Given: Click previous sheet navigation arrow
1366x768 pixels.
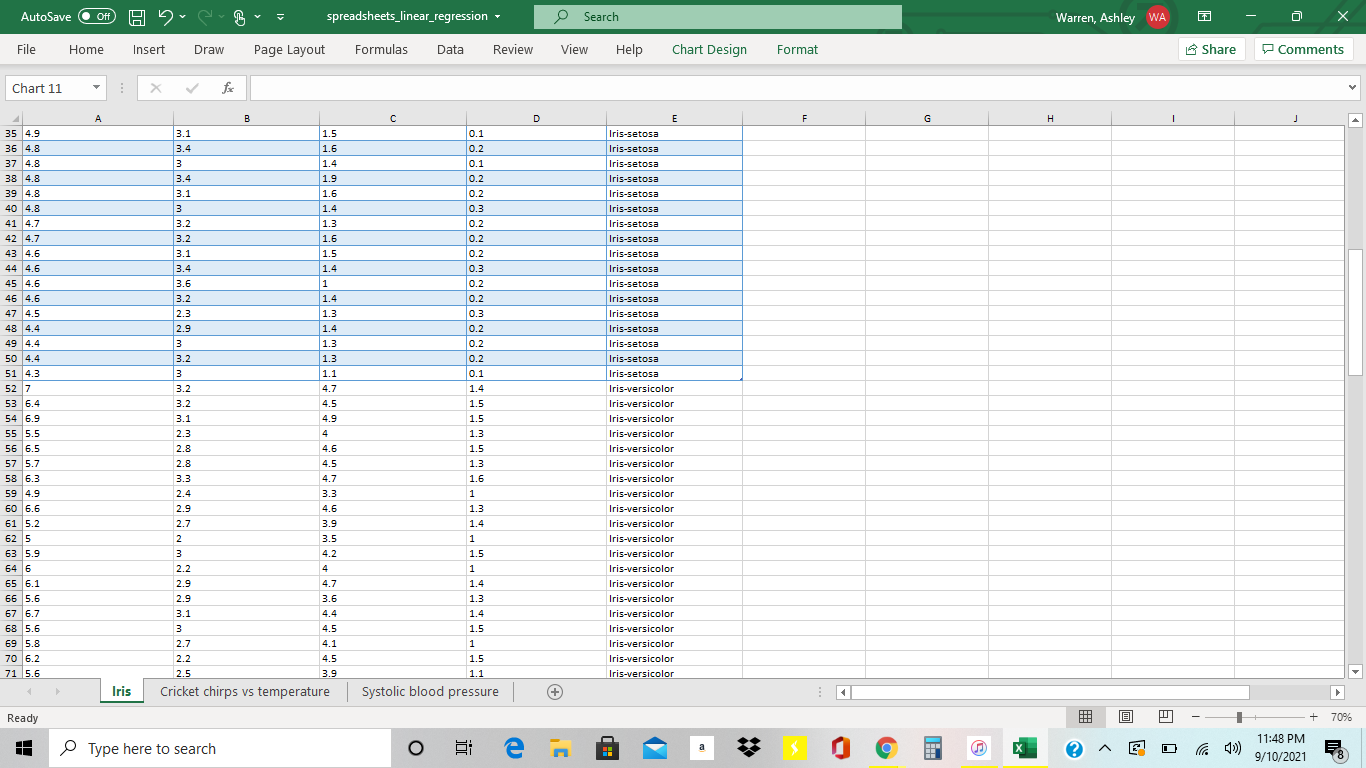Looking at the screenshot, I should click(29, 692).
